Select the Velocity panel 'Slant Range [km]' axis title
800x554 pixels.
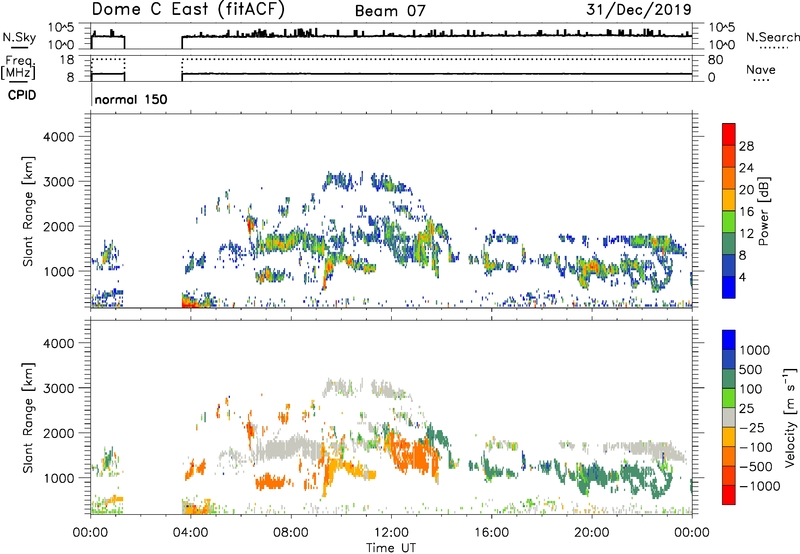click(29, 417)
